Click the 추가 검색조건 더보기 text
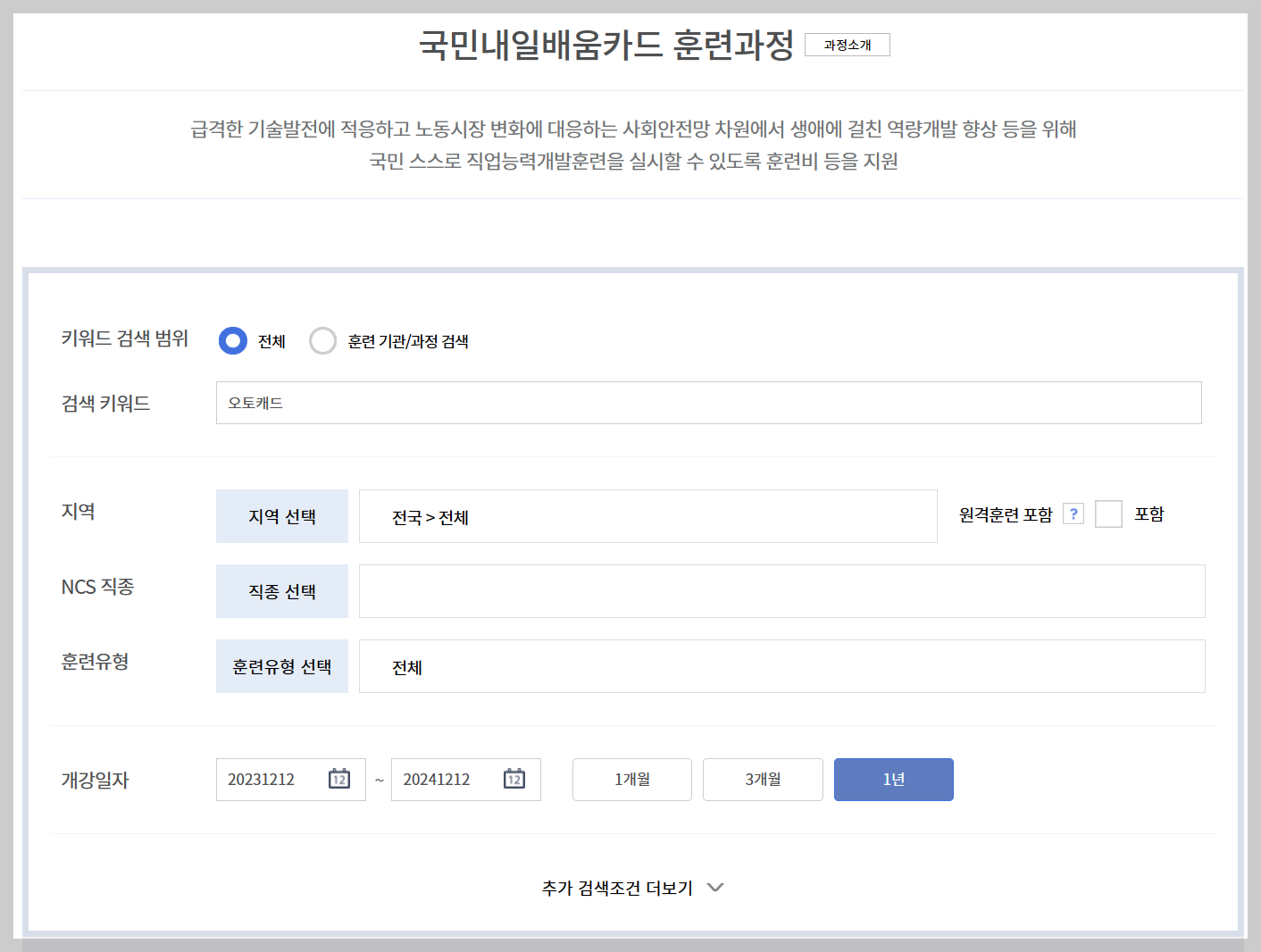1261x952 pixels. point(617,888)
